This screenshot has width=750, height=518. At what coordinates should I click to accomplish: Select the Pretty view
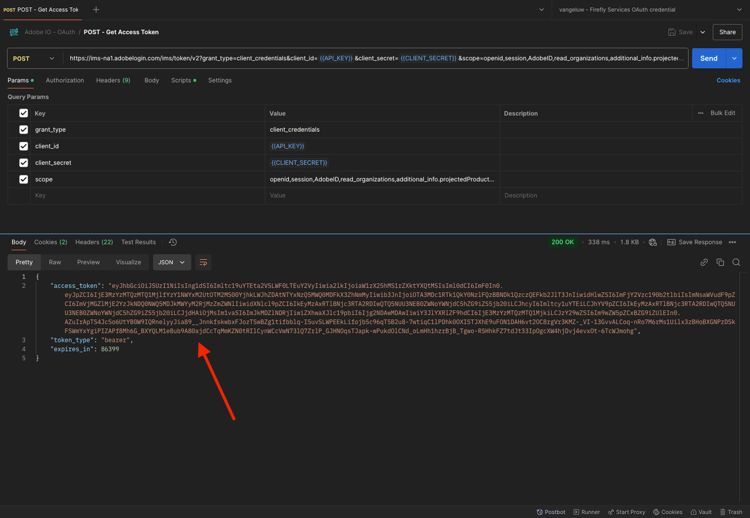pyautogui.click(x=24, y=262)
